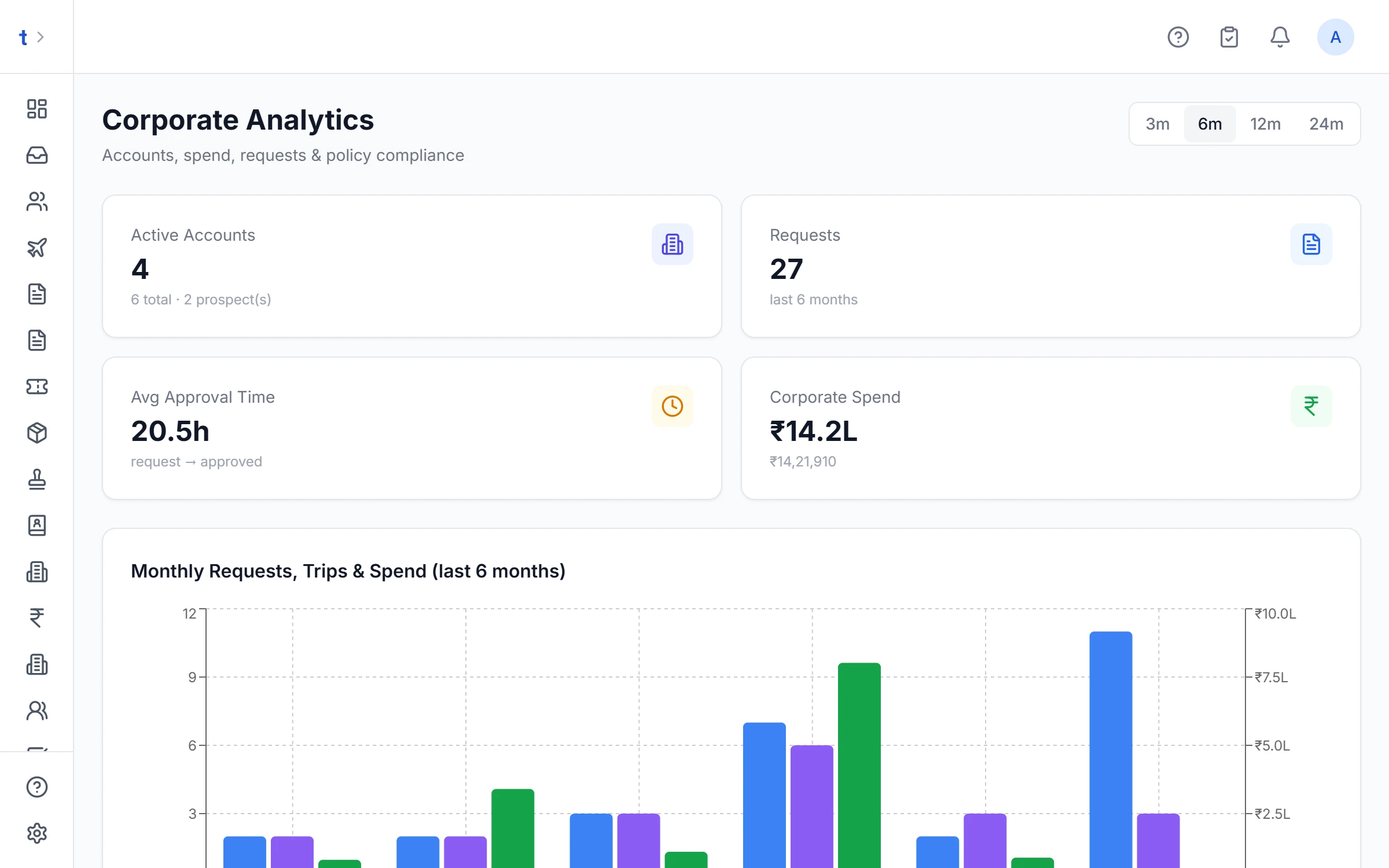Click document icon on Requests card
Viewport: 1389px width, 868px height.
pos(1311,244)
